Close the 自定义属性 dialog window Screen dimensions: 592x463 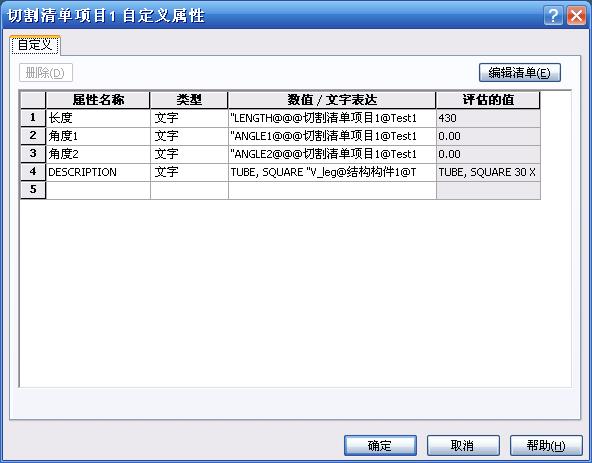576,15
